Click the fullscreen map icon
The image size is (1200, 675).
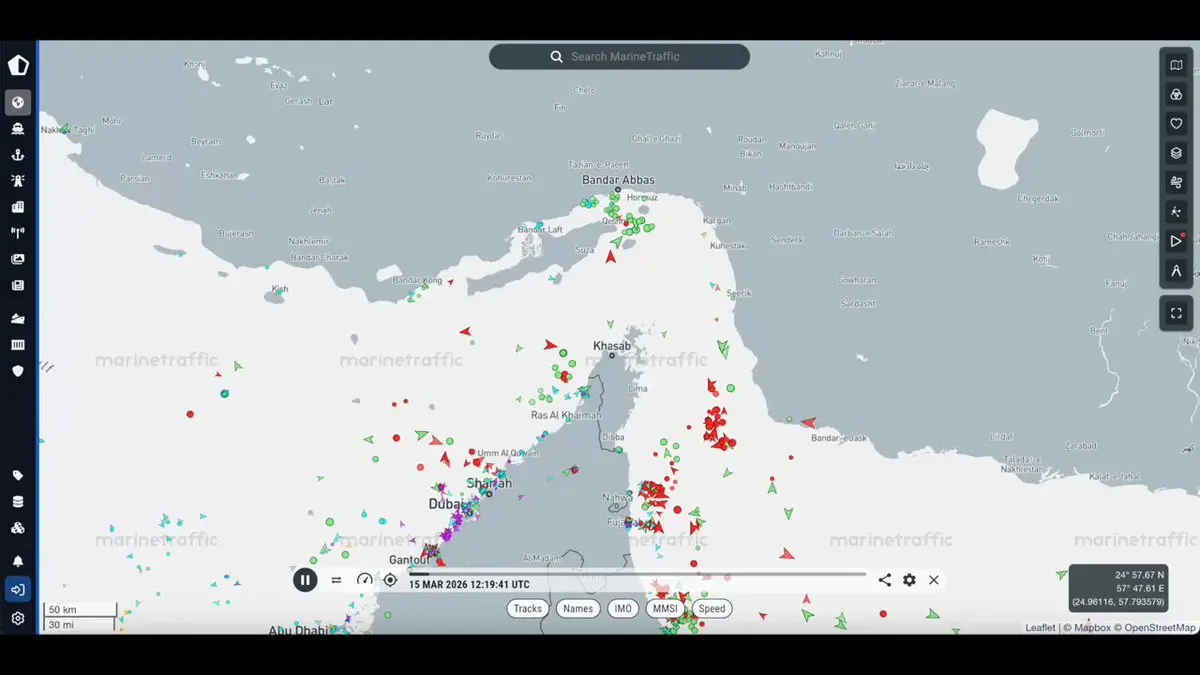[x=1176, y=313]
